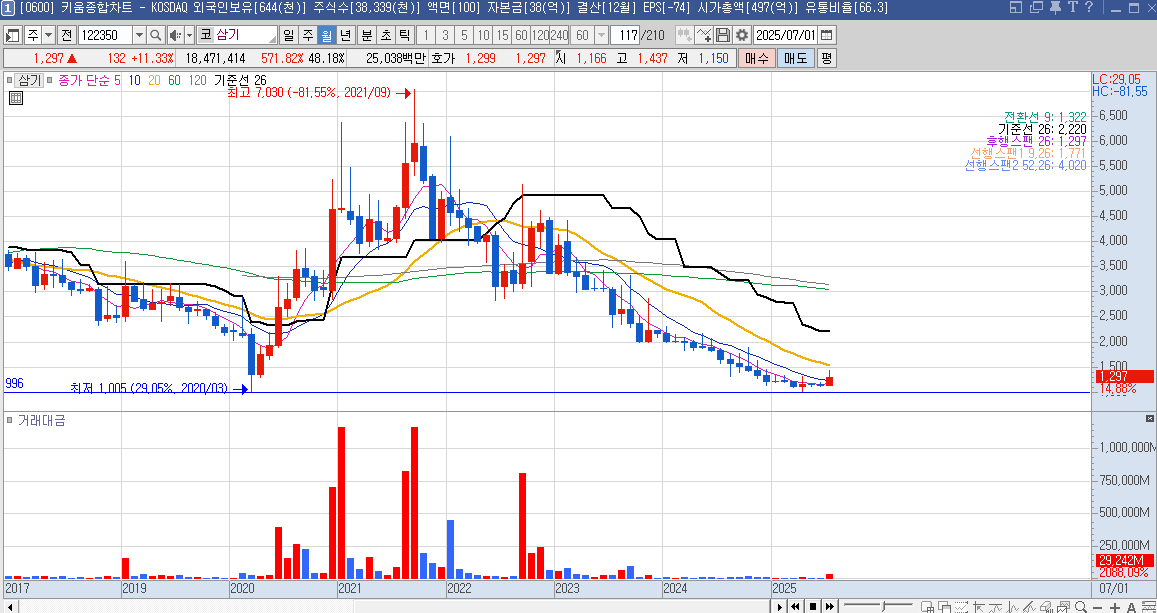The width and height of the screenshot is (1157, 613).
Task: Click the top-left layout panel toggle icon
Action: (13, 35)
